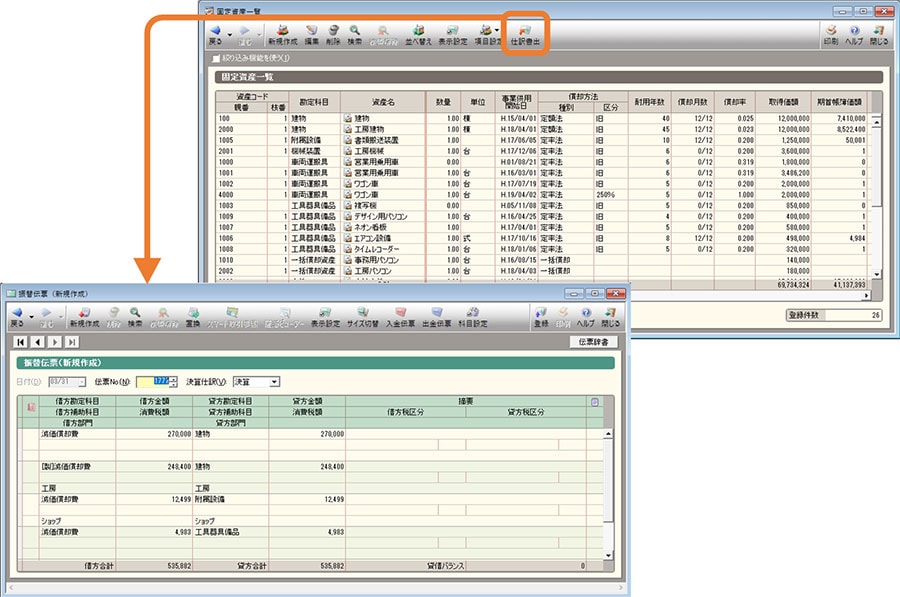Click credit account 附属設備 cell
The height and width of the screenshot is (597, 900).
tap(230, 499)
